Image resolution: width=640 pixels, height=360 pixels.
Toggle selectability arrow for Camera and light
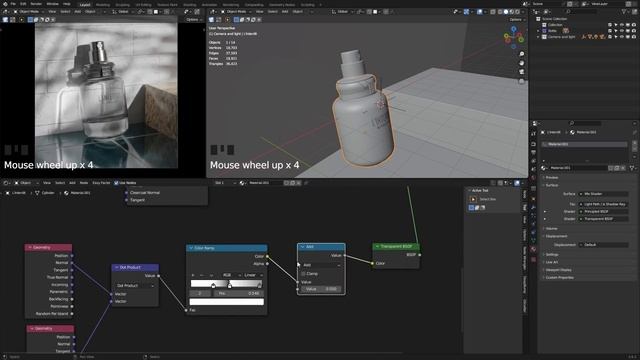(616, 37)
